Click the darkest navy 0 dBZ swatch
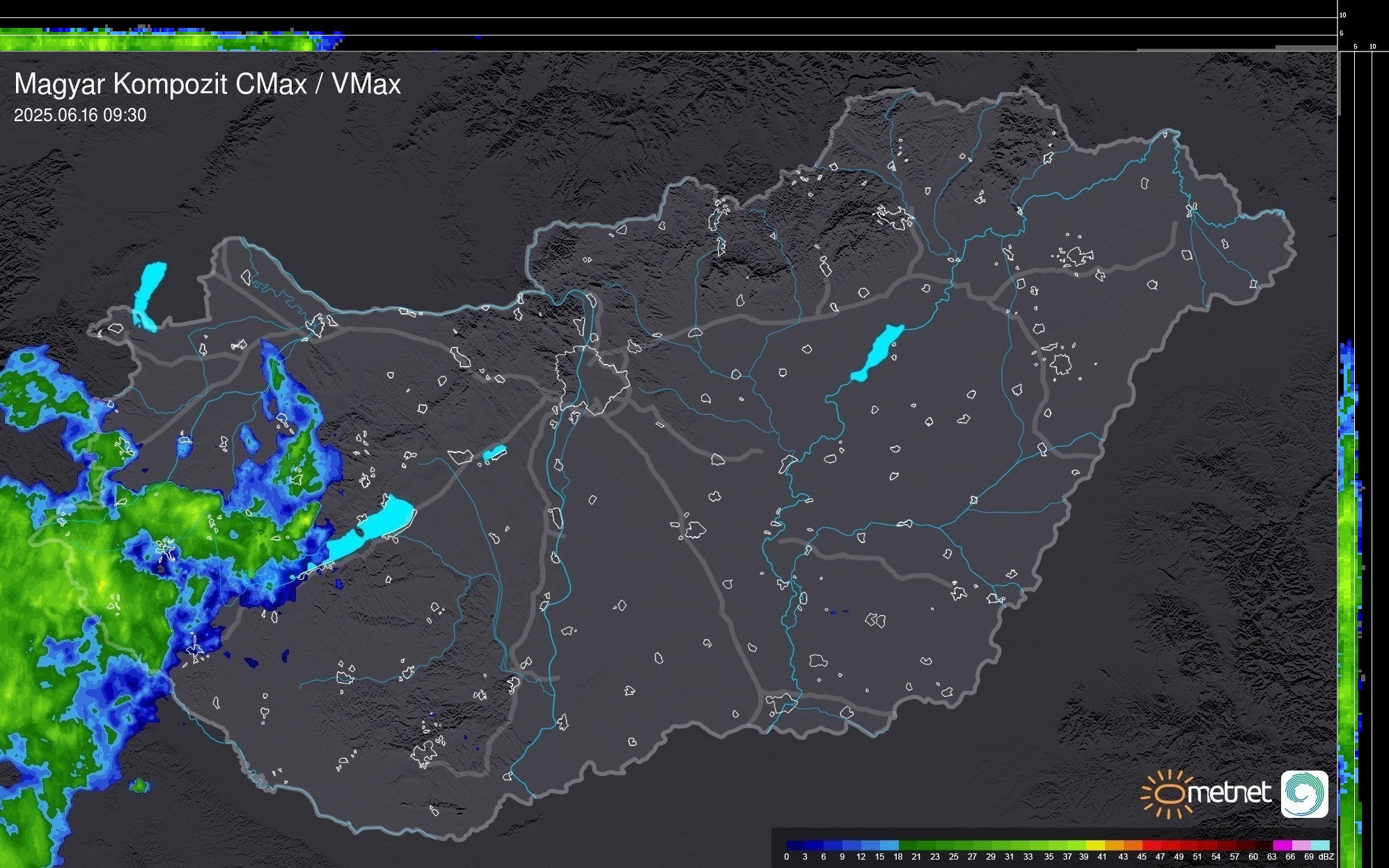The width and height of the screenshot is (1389, 868). click(x=796, y=845)
